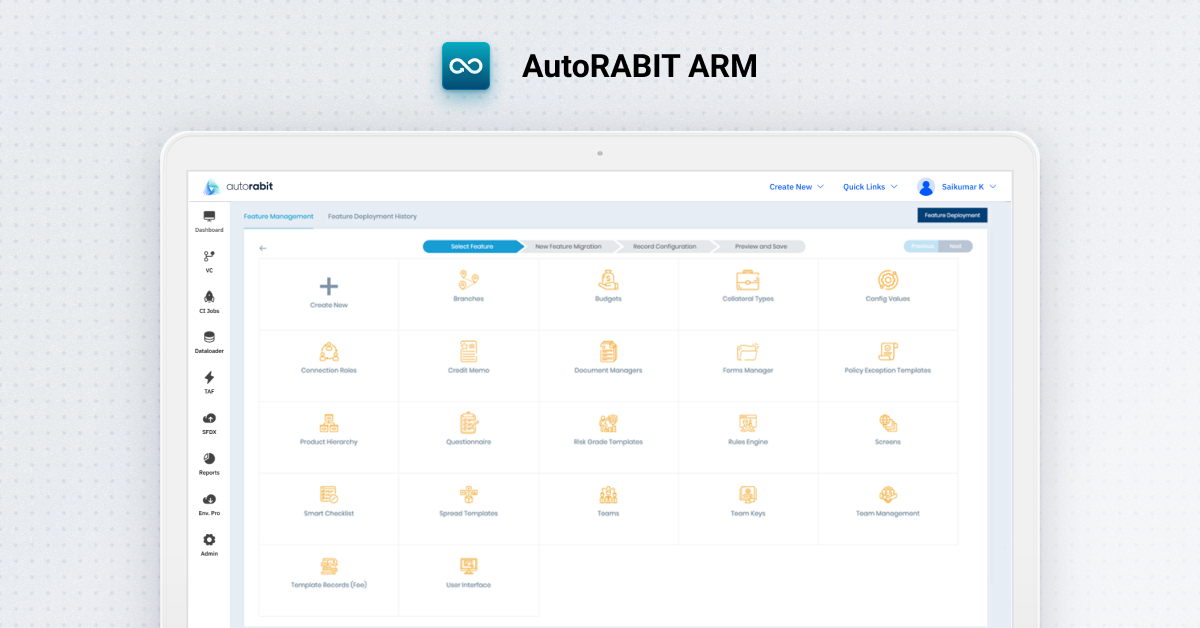This screenshot has width=1200, height=628.
Task: Click the autorabit logo in the header
Action: click(239, 186)
